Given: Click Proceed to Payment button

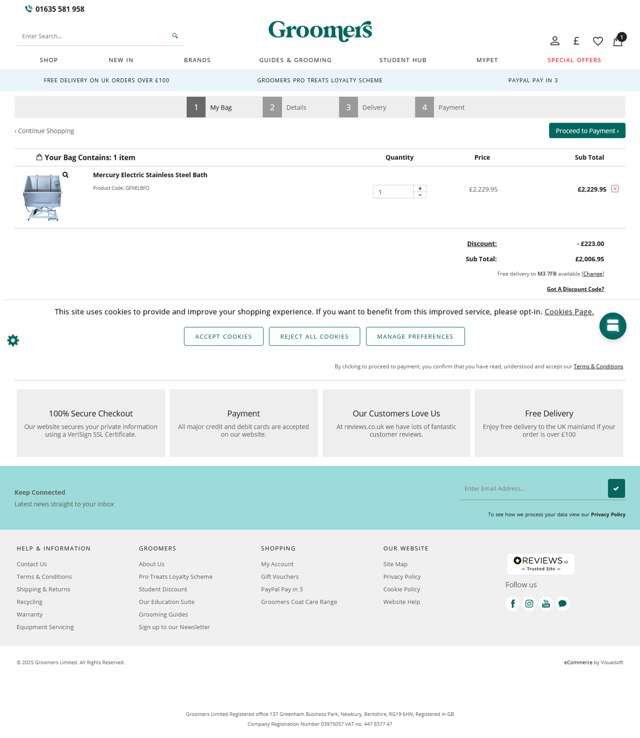Looking at the screenshot, I should tap(587, 131).
